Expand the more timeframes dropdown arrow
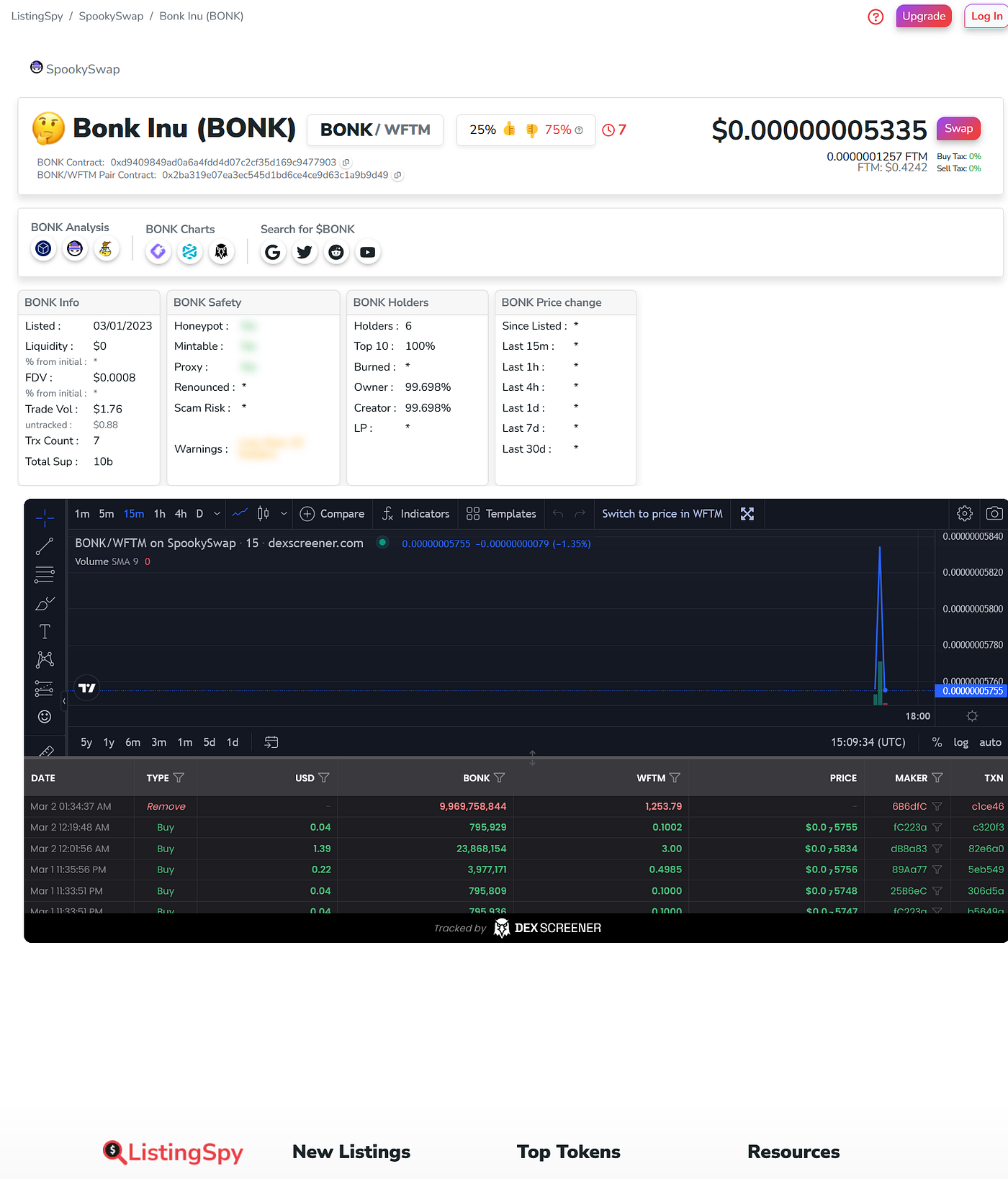Viewport: 1008px width, 1179px height. pyautogui.click(x=217, y=514)
